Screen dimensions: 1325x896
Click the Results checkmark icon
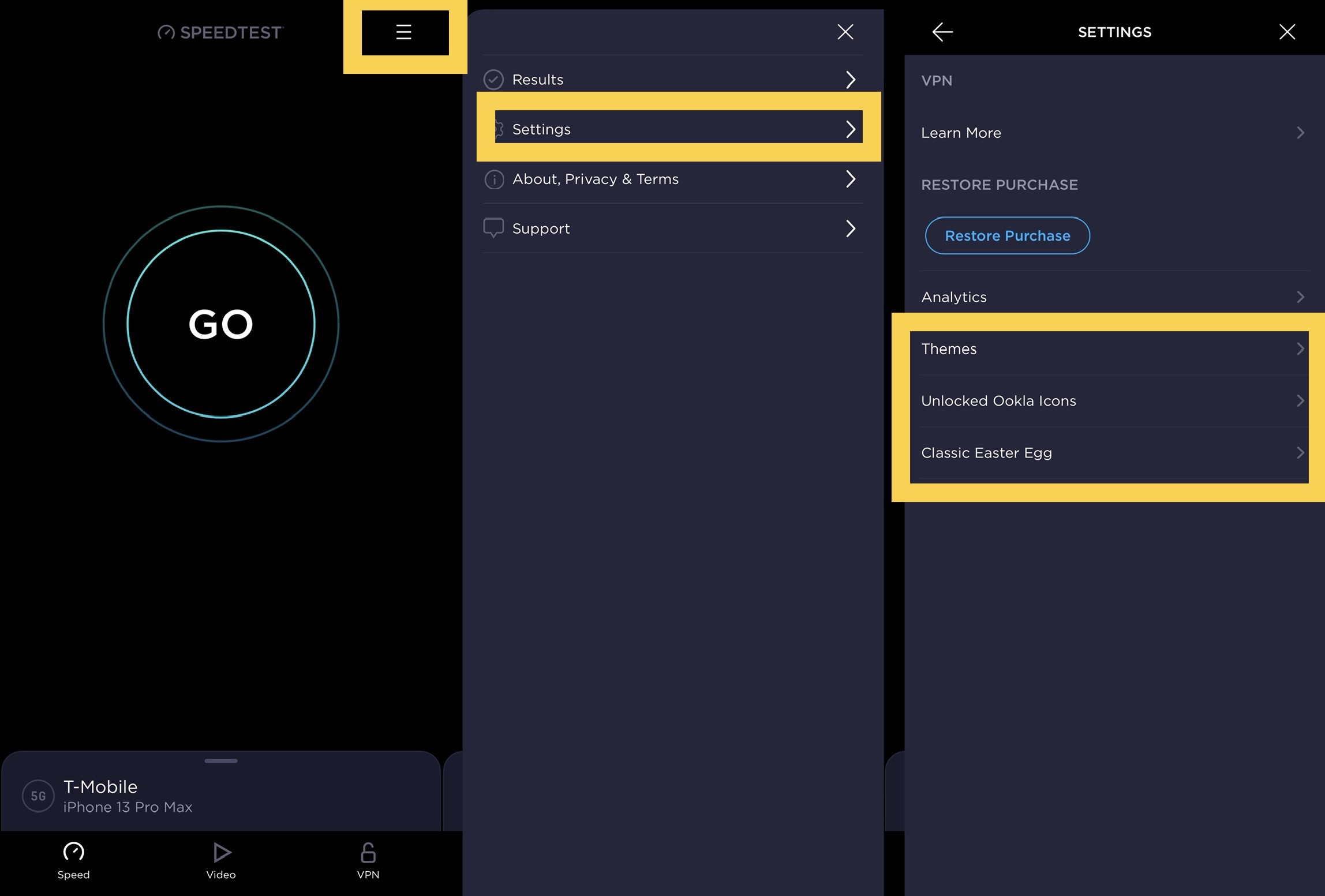click(493, 80)
